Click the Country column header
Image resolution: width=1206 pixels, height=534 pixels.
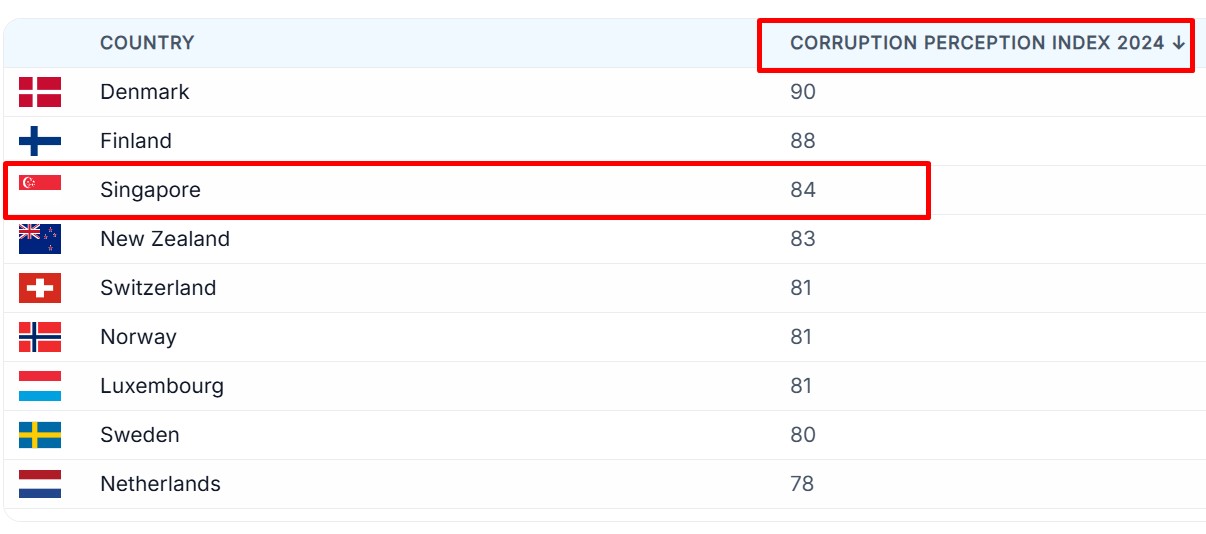point(147,43)
